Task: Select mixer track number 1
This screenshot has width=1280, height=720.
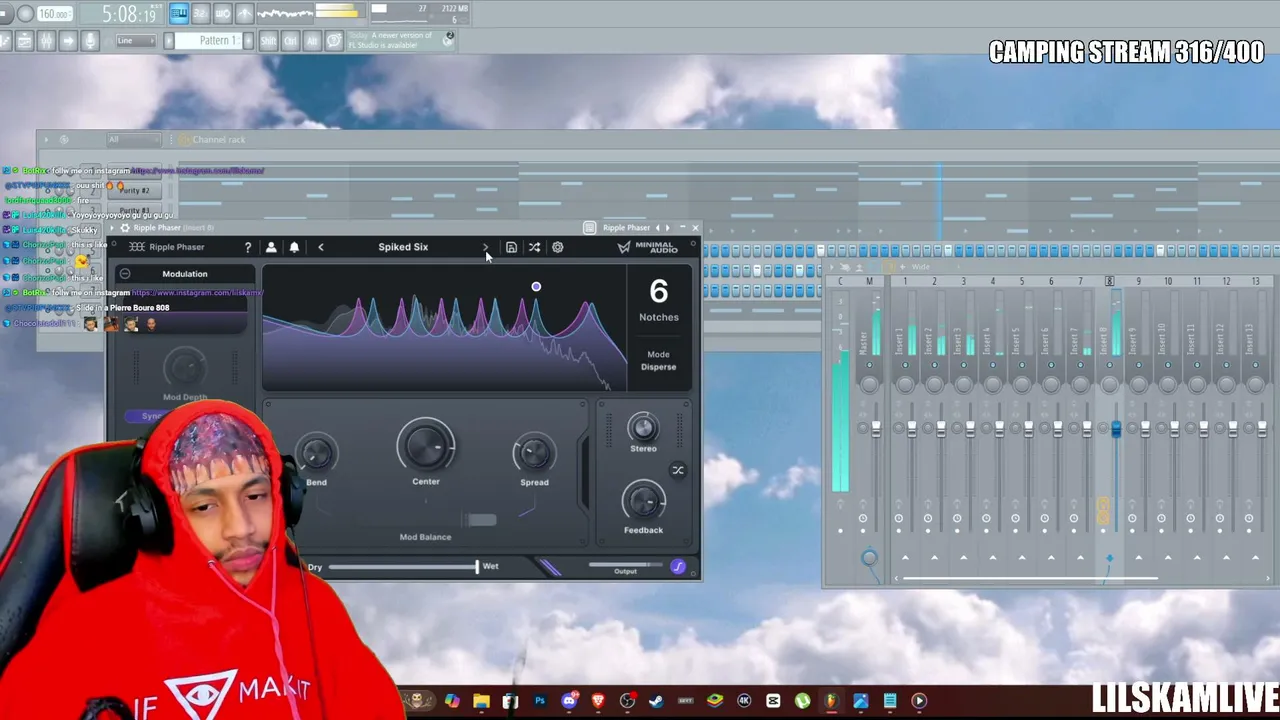Action: point(905,282)
